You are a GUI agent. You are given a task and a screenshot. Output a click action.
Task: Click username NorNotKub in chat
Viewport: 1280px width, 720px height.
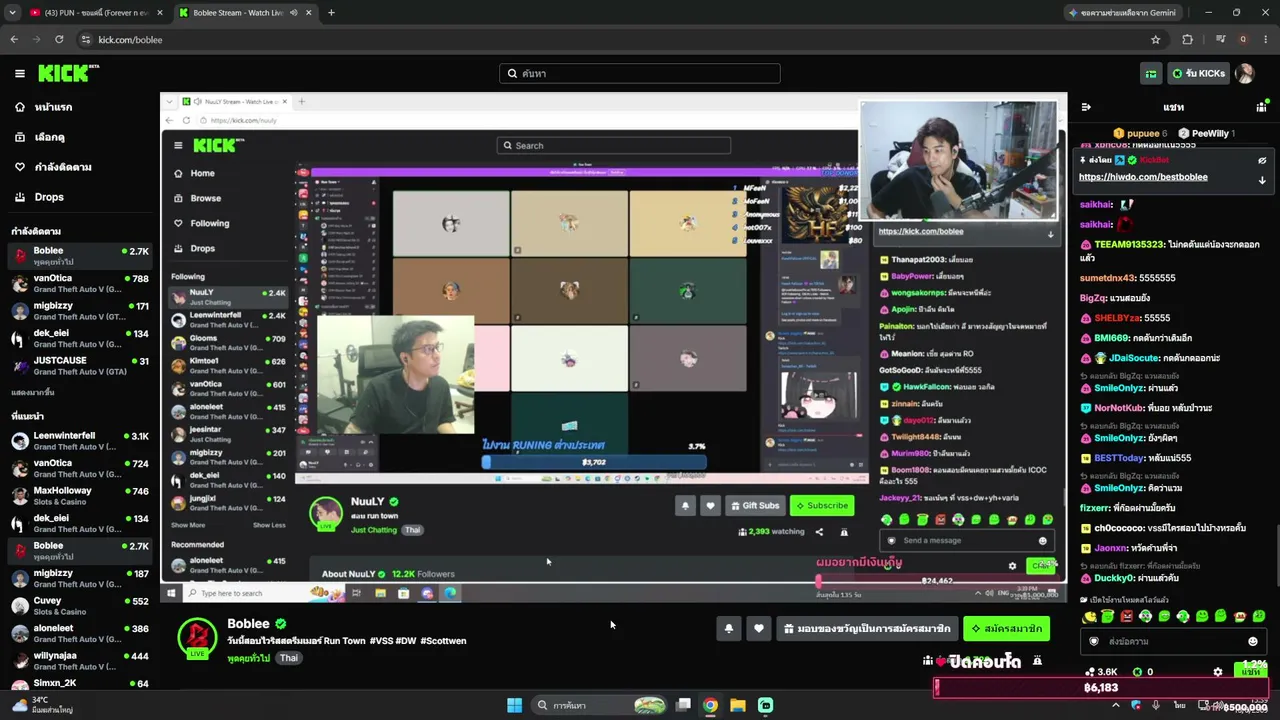pos(1118,408)
